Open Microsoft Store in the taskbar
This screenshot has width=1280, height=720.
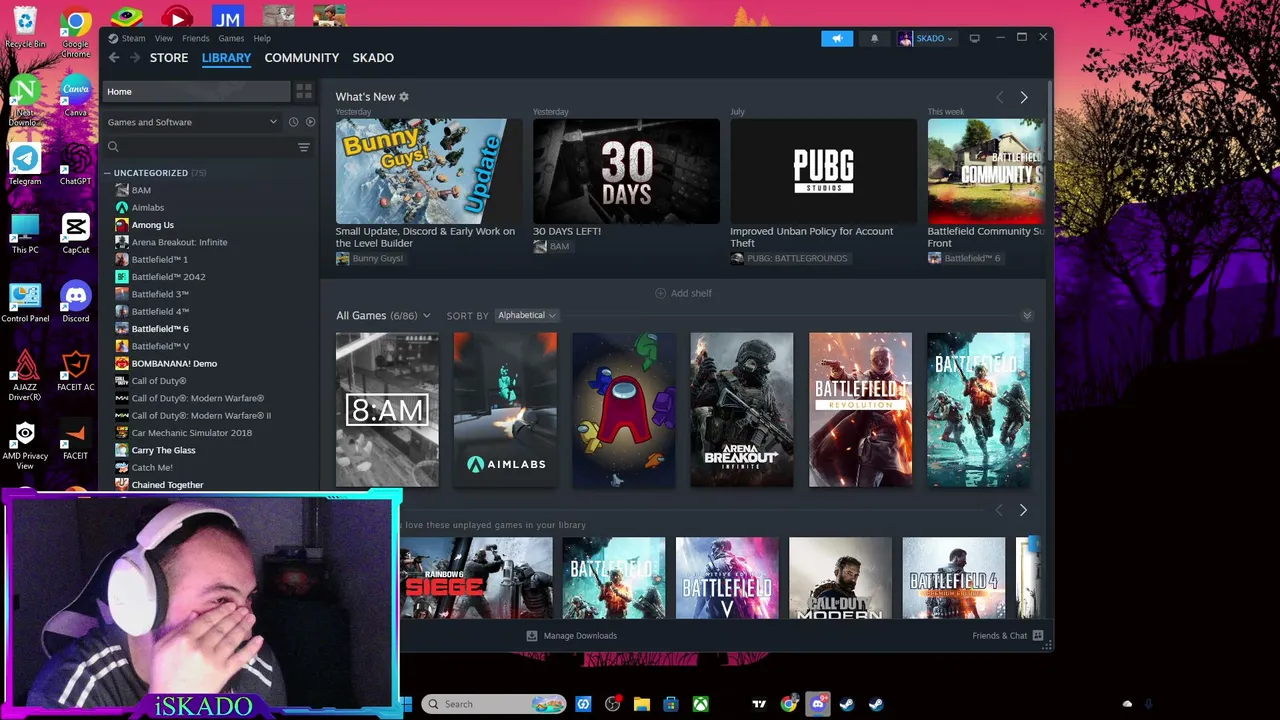click(x=671, y=704)
